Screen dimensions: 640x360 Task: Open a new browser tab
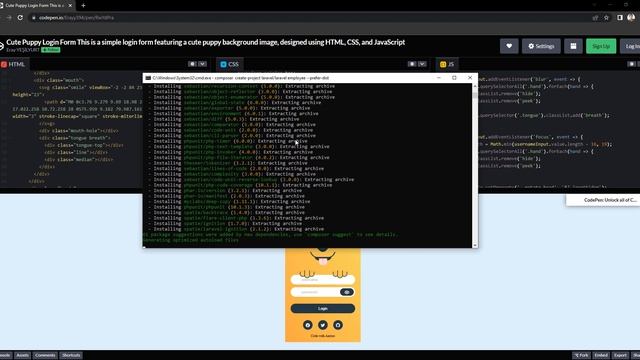(x=83, y=6)
